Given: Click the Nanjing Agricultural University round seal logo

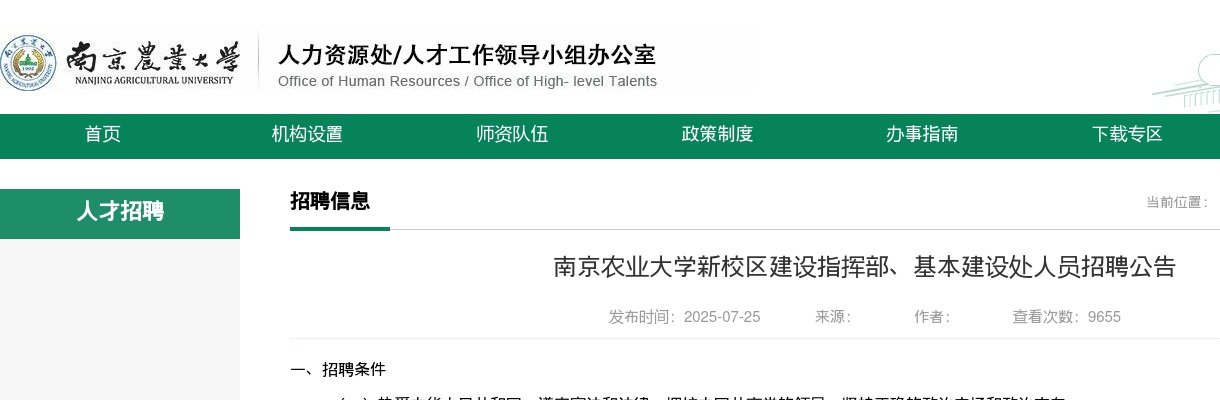Looking at the screenshot, I should pyautogui.click(x=28, y=62).
